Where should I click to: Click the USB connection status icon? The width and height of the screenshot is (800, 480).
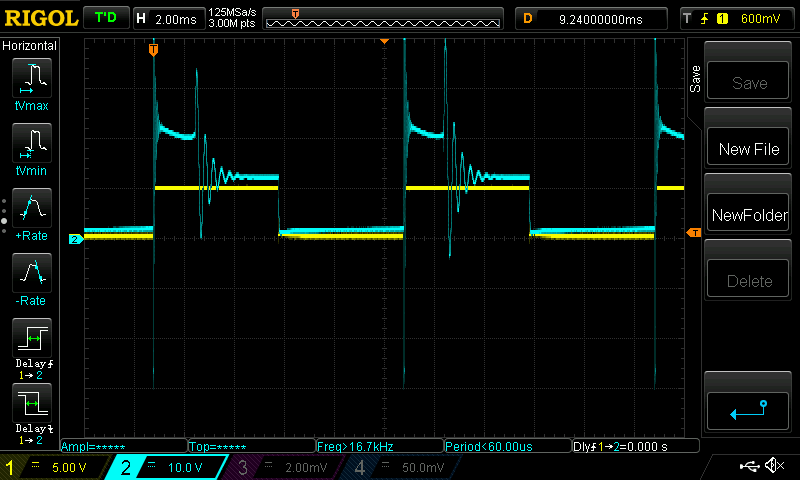tap(749, 466)
